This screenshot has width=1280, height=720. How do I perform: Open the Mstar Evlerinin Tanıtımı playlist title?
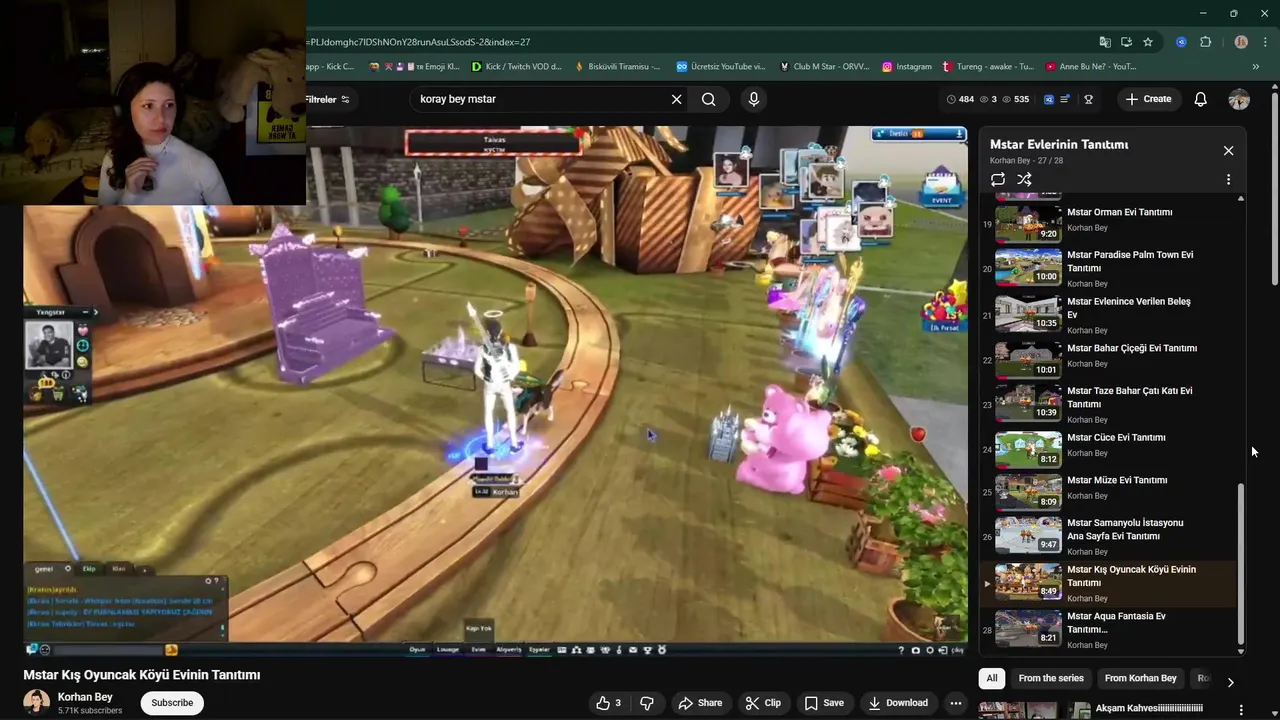pos(1059,144)
